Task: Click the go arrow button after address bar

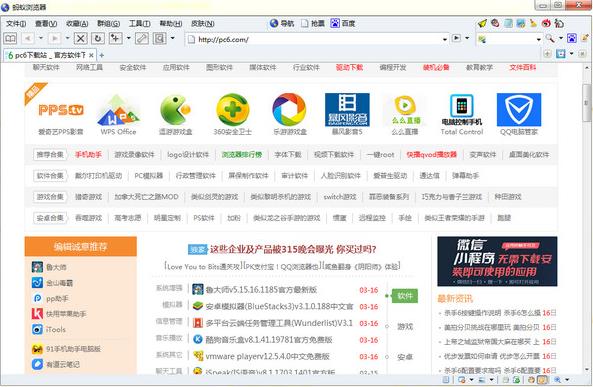Action: tap(456, 38)
